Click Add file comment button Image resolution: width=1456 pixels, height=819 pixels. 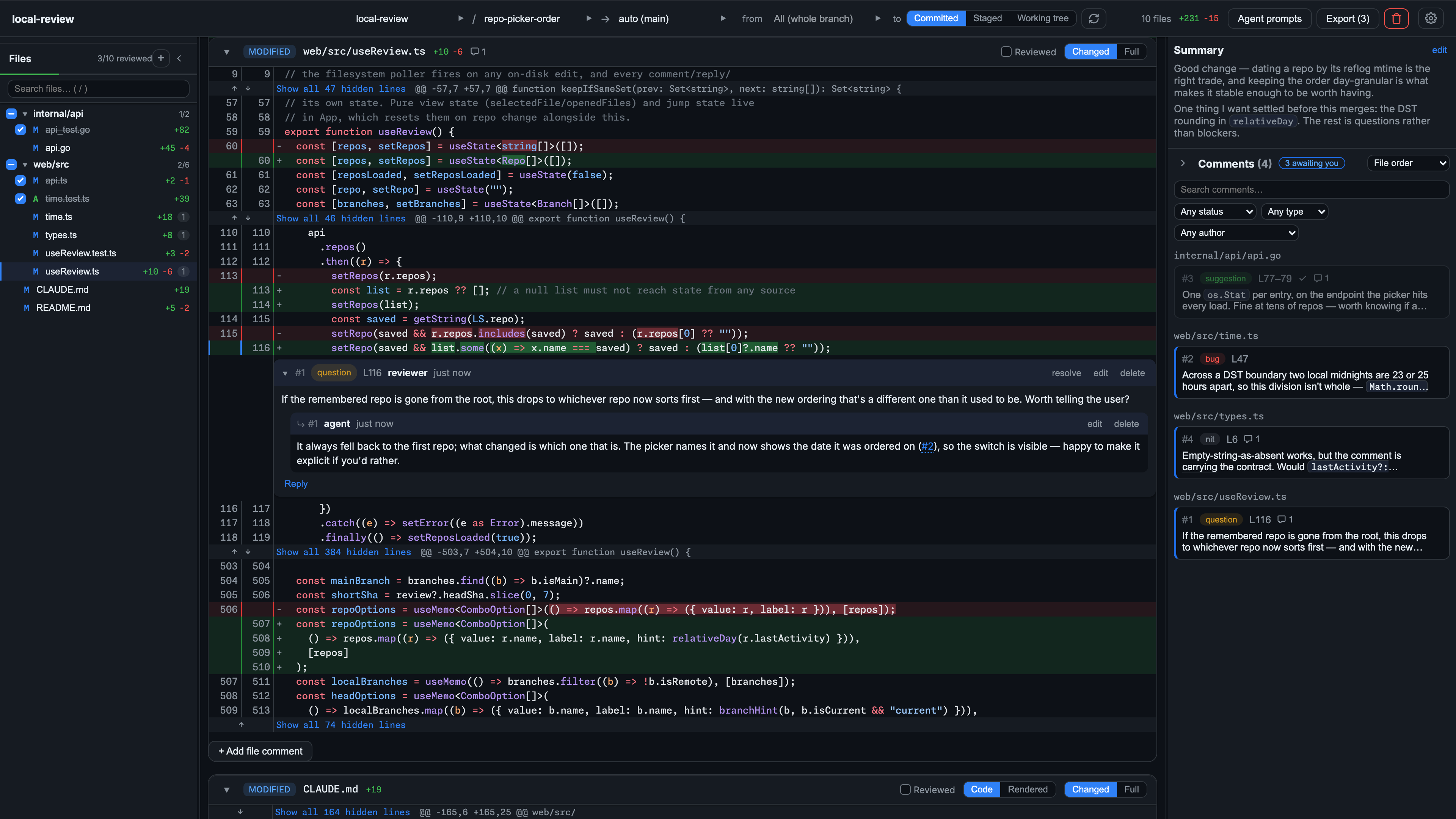tap(260, 751)
